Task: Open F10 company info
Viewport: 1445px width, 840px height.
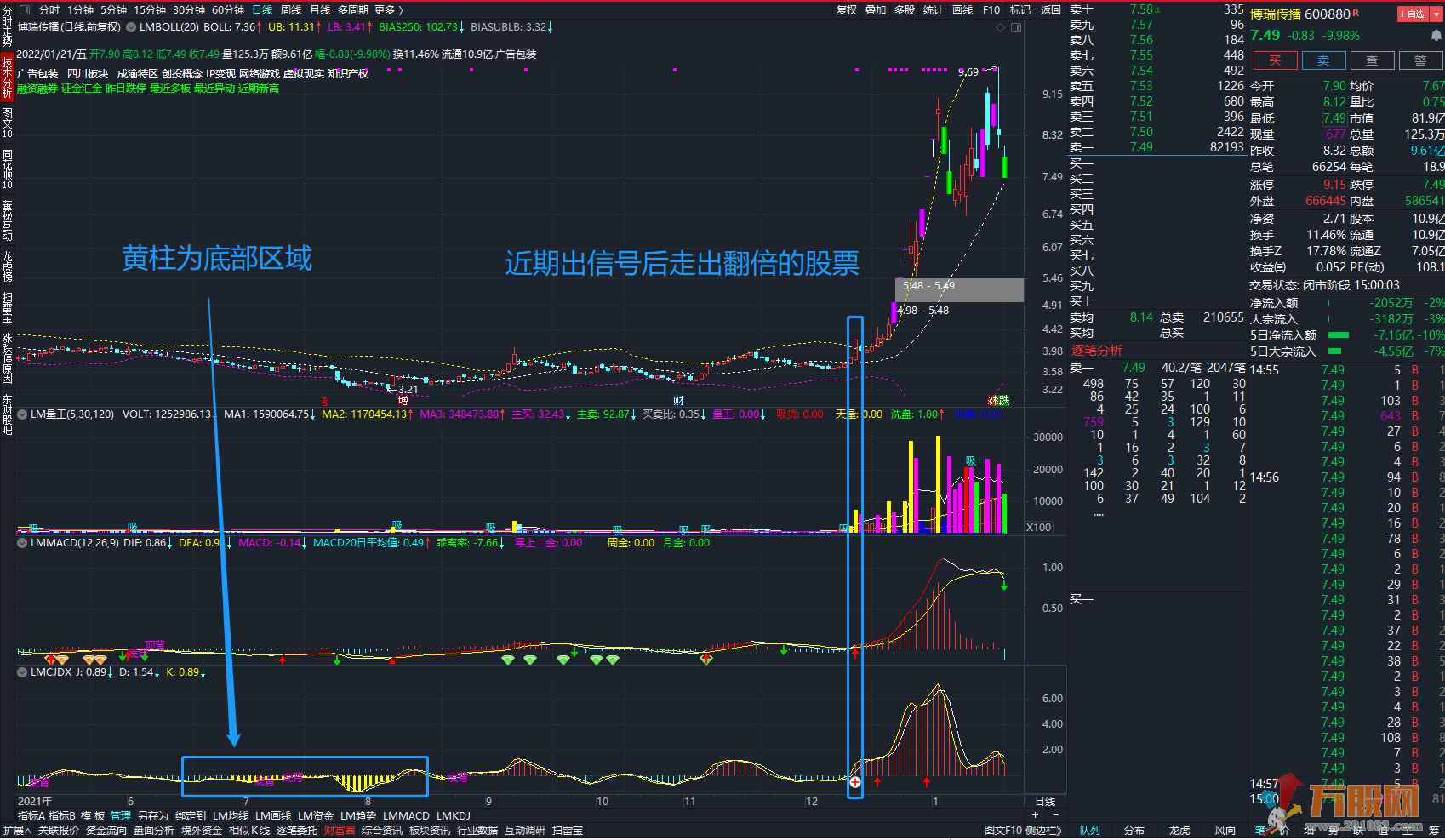Action: tap(991, 10)
